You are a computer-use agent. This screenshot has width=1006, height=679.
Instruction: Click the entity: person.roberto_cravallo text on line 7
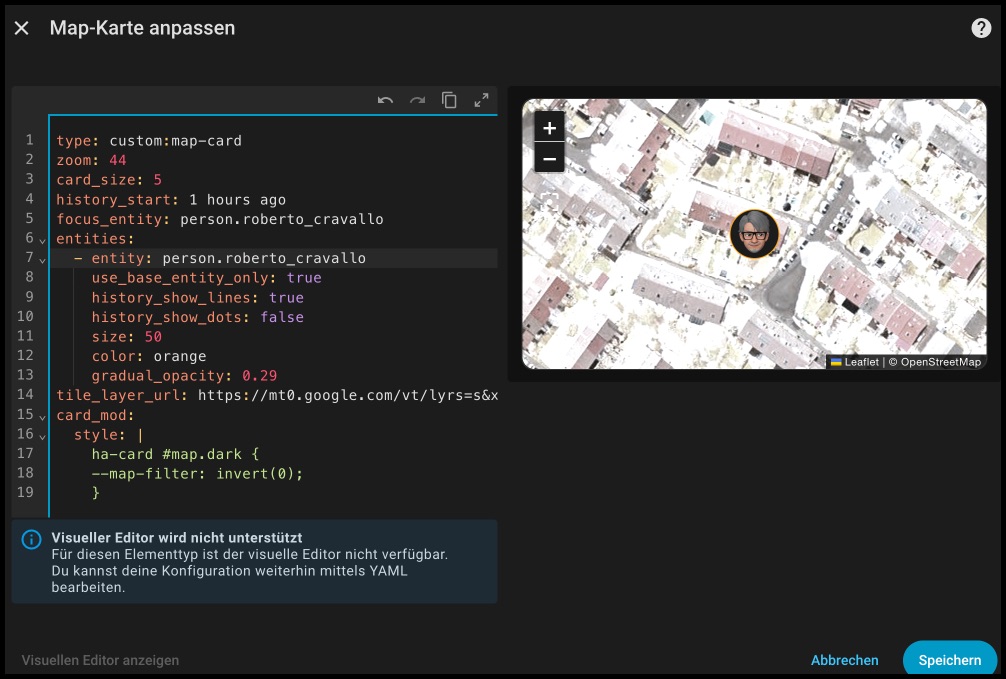coord(228,258)
